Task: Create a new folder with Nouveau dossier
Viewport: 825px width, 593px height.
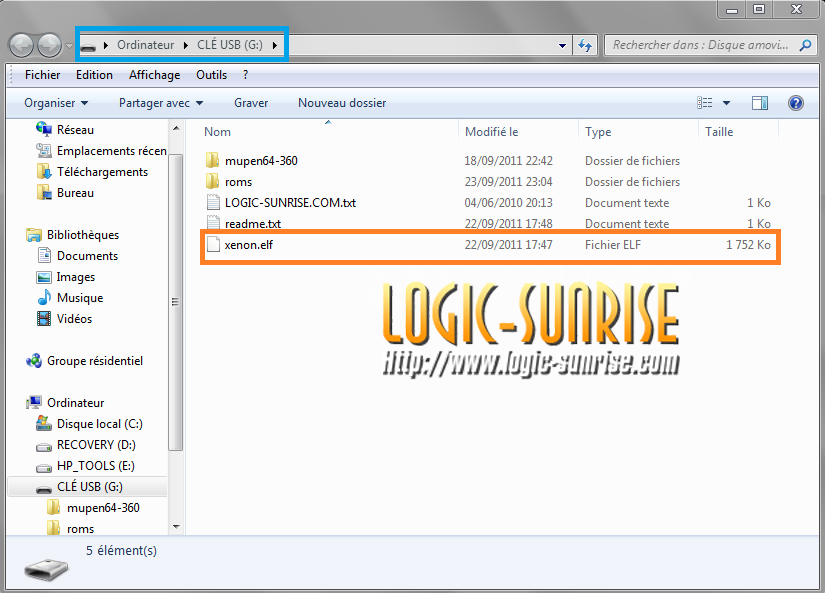Action: (x=342, y=103)
